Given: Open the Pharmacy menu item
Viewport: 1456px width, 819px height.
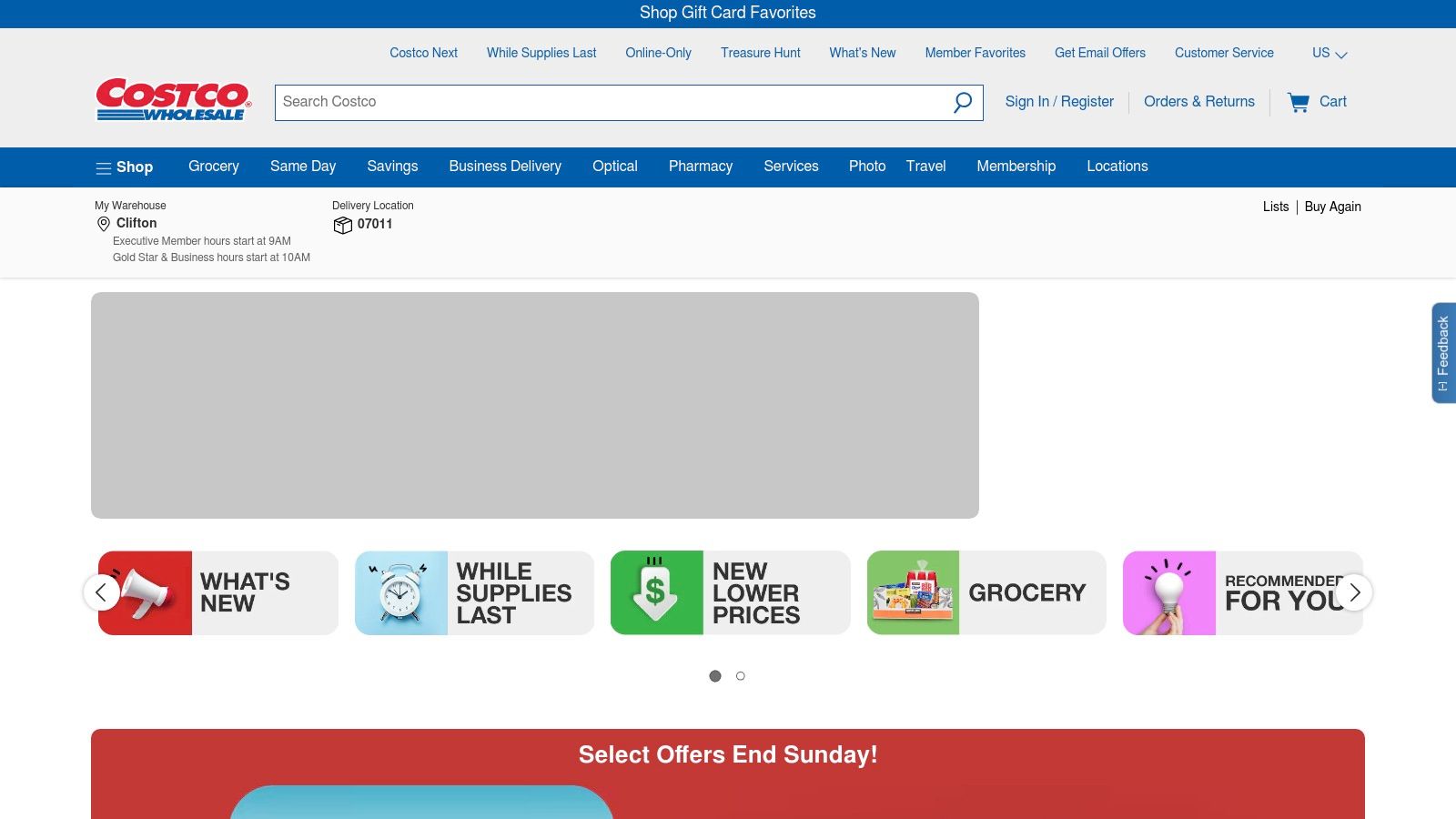Looking at the screenshot, I should pyautogui.click(x=701, y=167).
